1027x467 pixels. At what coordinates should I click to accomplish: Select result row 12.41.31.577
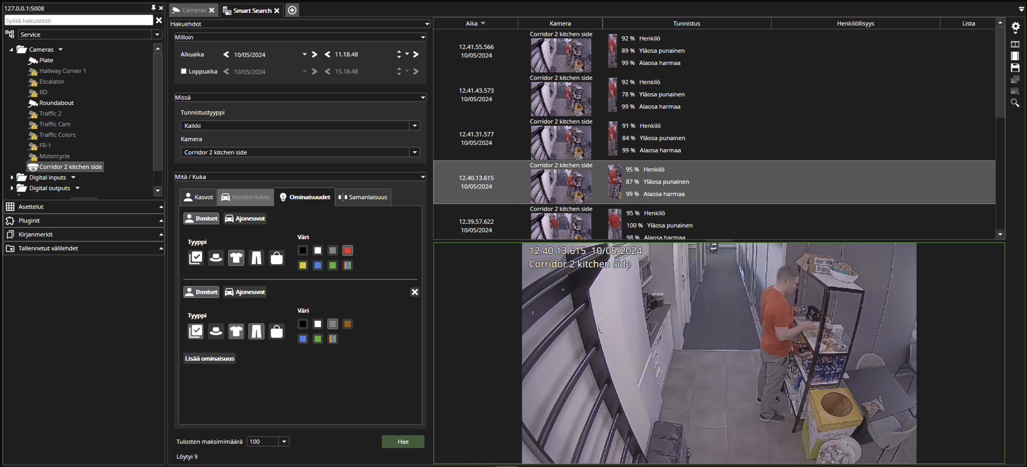[714, 138]
